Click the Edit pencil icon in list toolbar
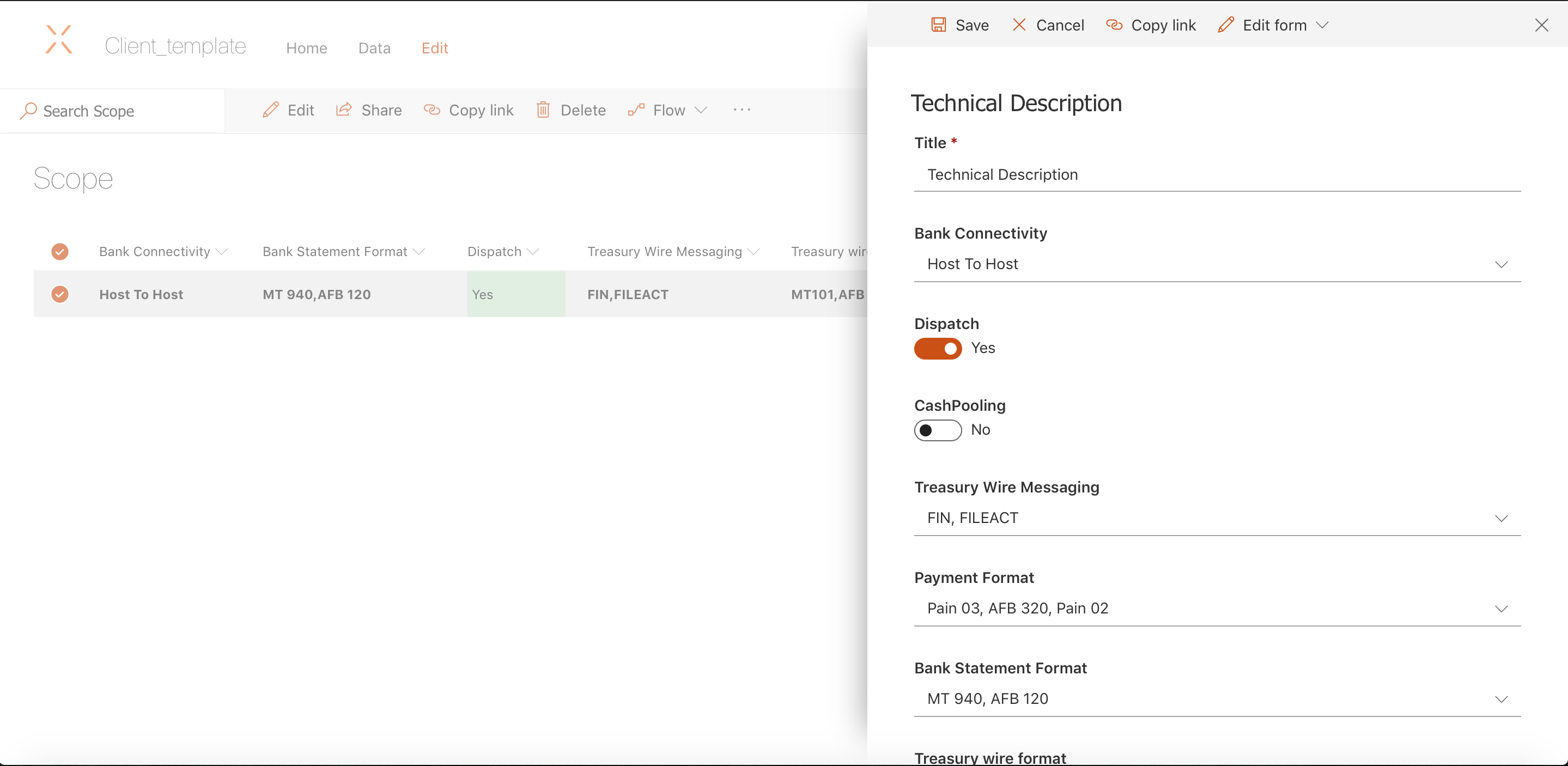Viewport: 1568px width, 766px height. pyautogui.click(x=271, y=110)
